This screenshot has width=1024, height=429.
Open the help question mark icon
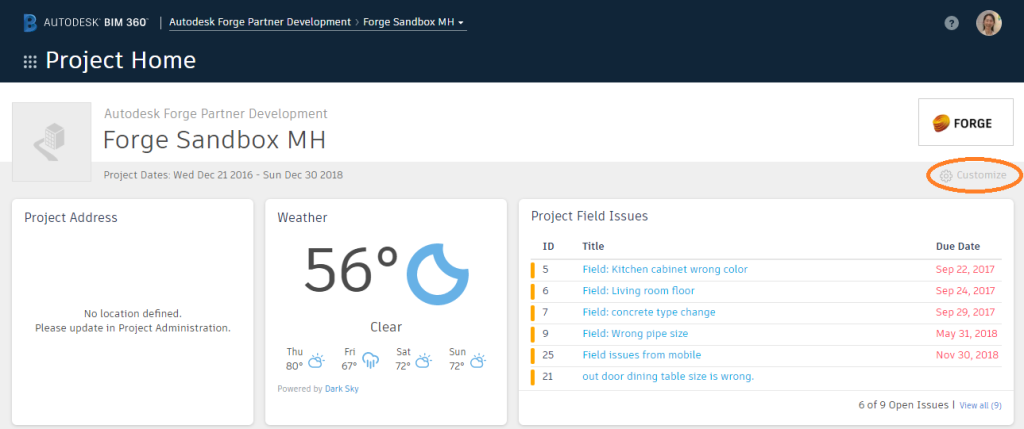pos(952,23)
